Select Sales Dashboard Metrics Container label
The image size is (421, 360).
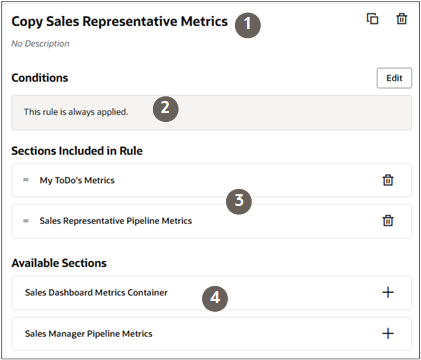tap(96, 293)
